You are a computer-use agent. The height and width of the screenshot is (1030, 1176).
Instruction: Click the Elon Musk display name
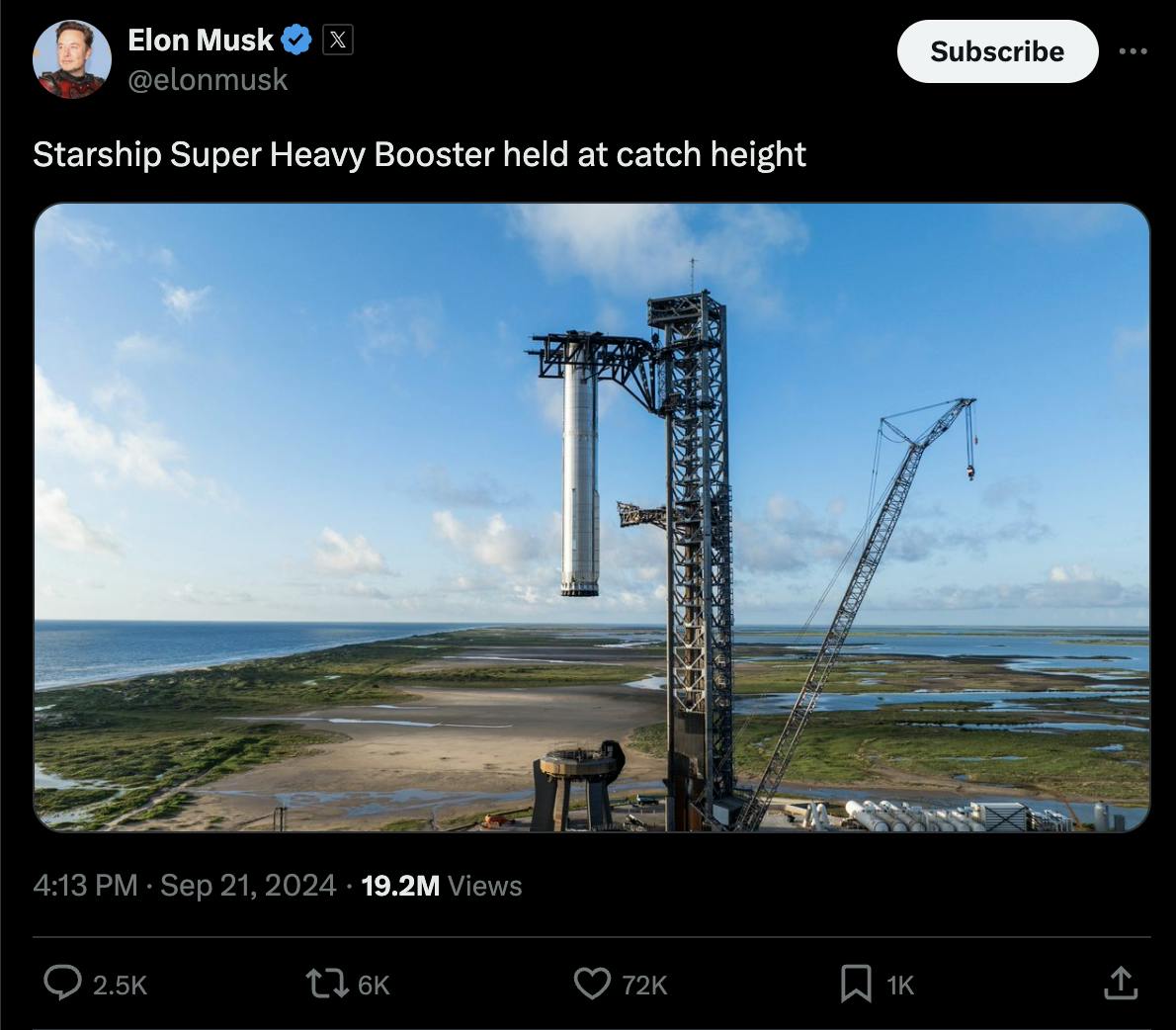click(x=201, y=40)
